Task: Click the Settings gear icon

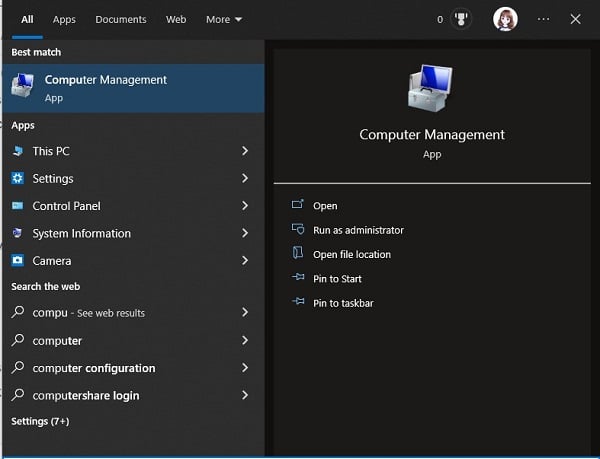Action: (x=17, y=179)
